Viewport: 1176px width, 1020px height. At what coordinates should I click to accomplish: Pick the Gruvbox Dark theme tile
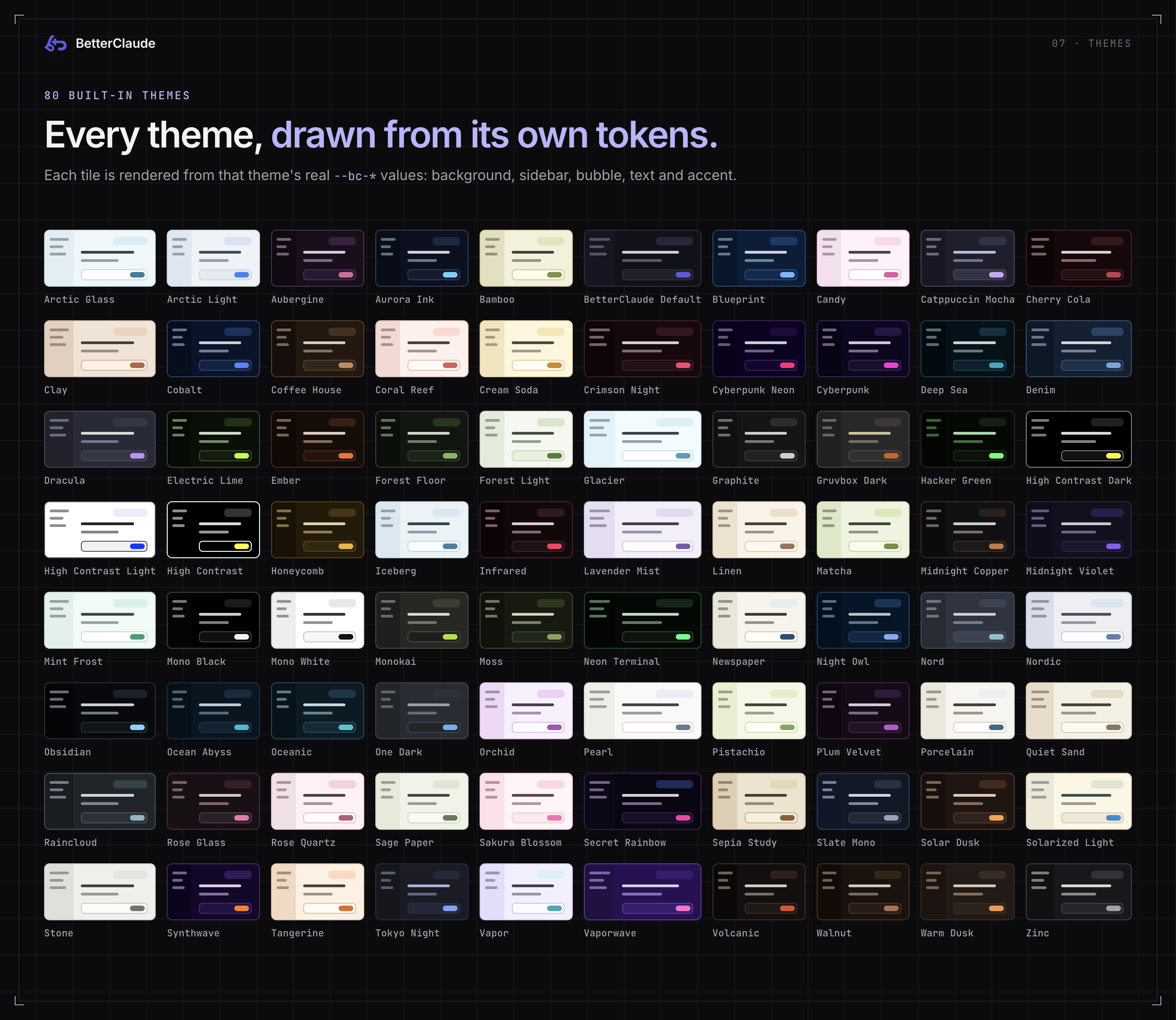[863, 439]
